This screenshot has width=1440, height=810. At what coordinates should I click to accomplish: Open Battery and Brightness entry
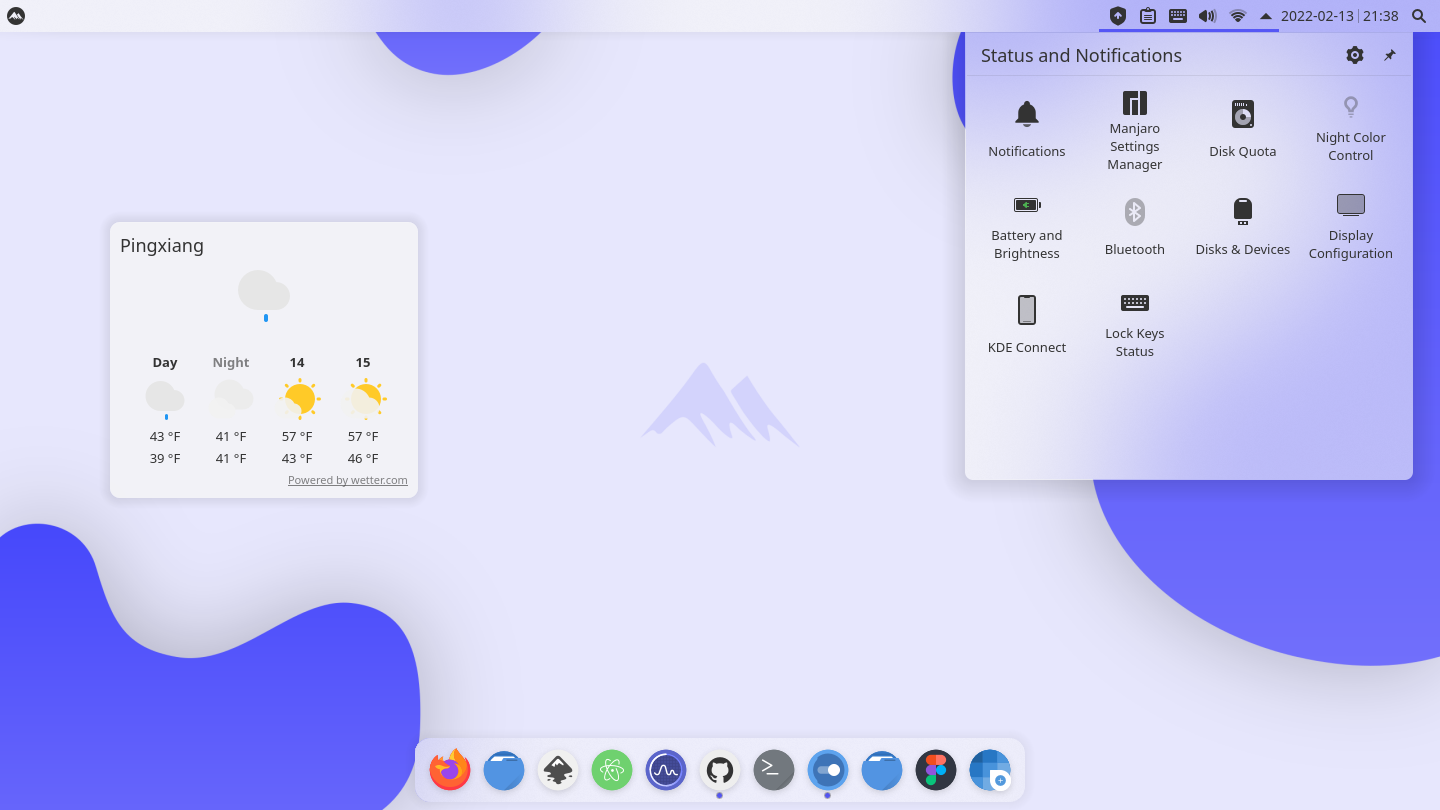(x=1027, y=227)
